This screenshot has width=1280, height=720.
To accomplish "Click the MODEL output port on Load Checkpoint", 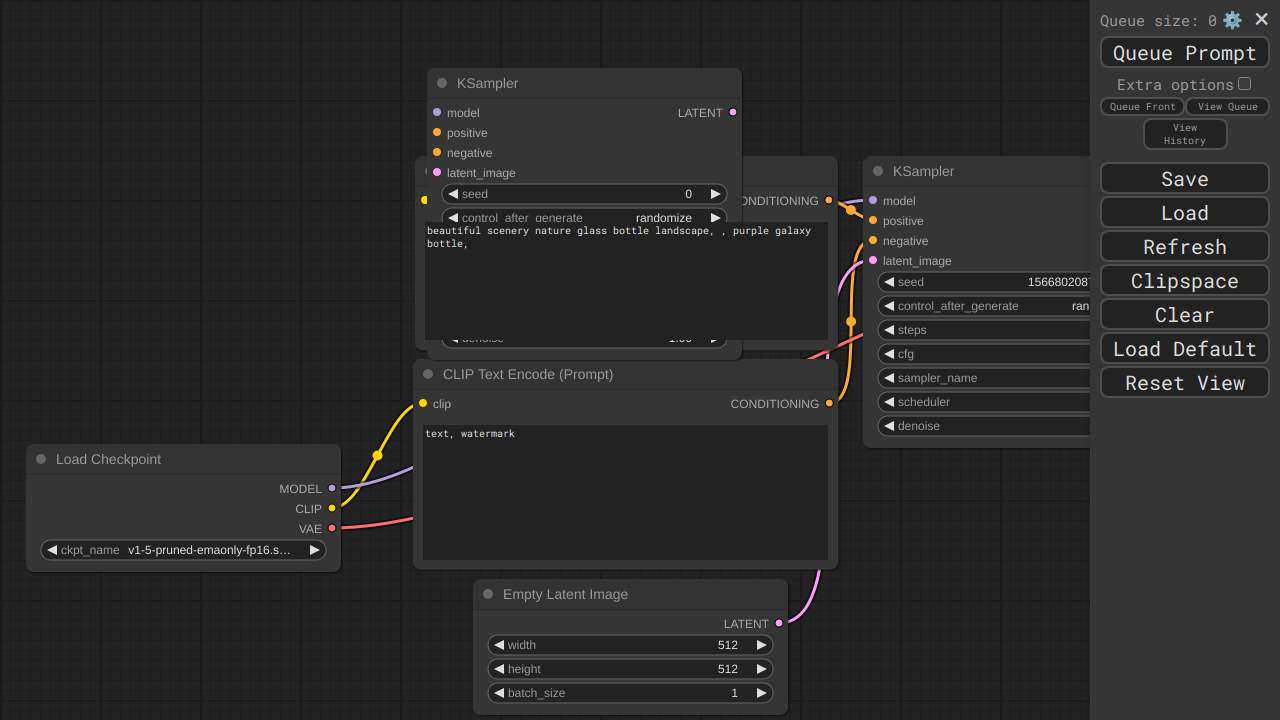I will pos(332,488).
